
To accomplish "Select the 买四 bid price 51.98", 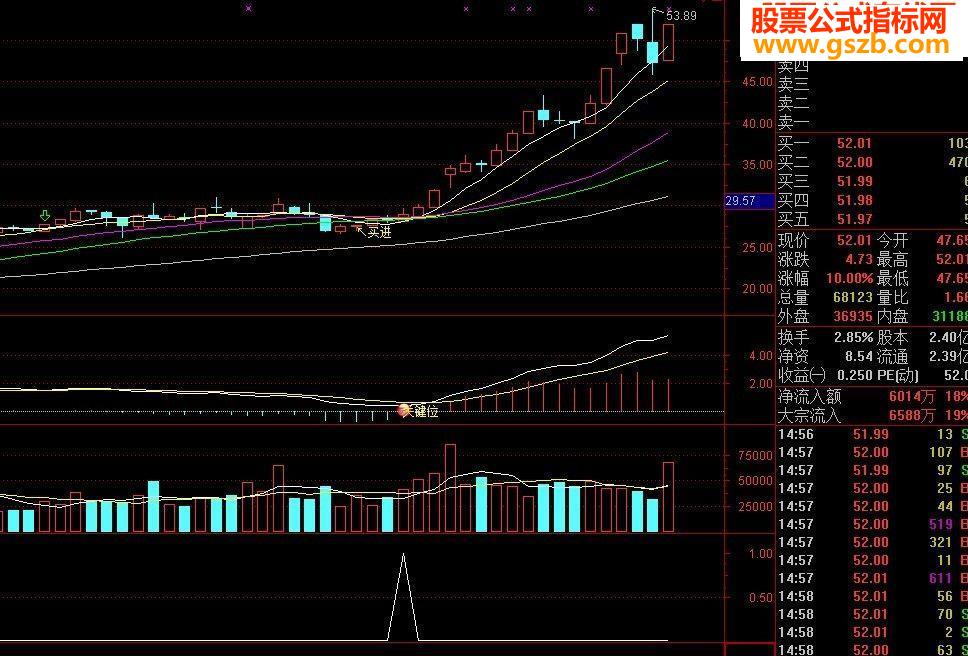I will click(x=854, y=200).
